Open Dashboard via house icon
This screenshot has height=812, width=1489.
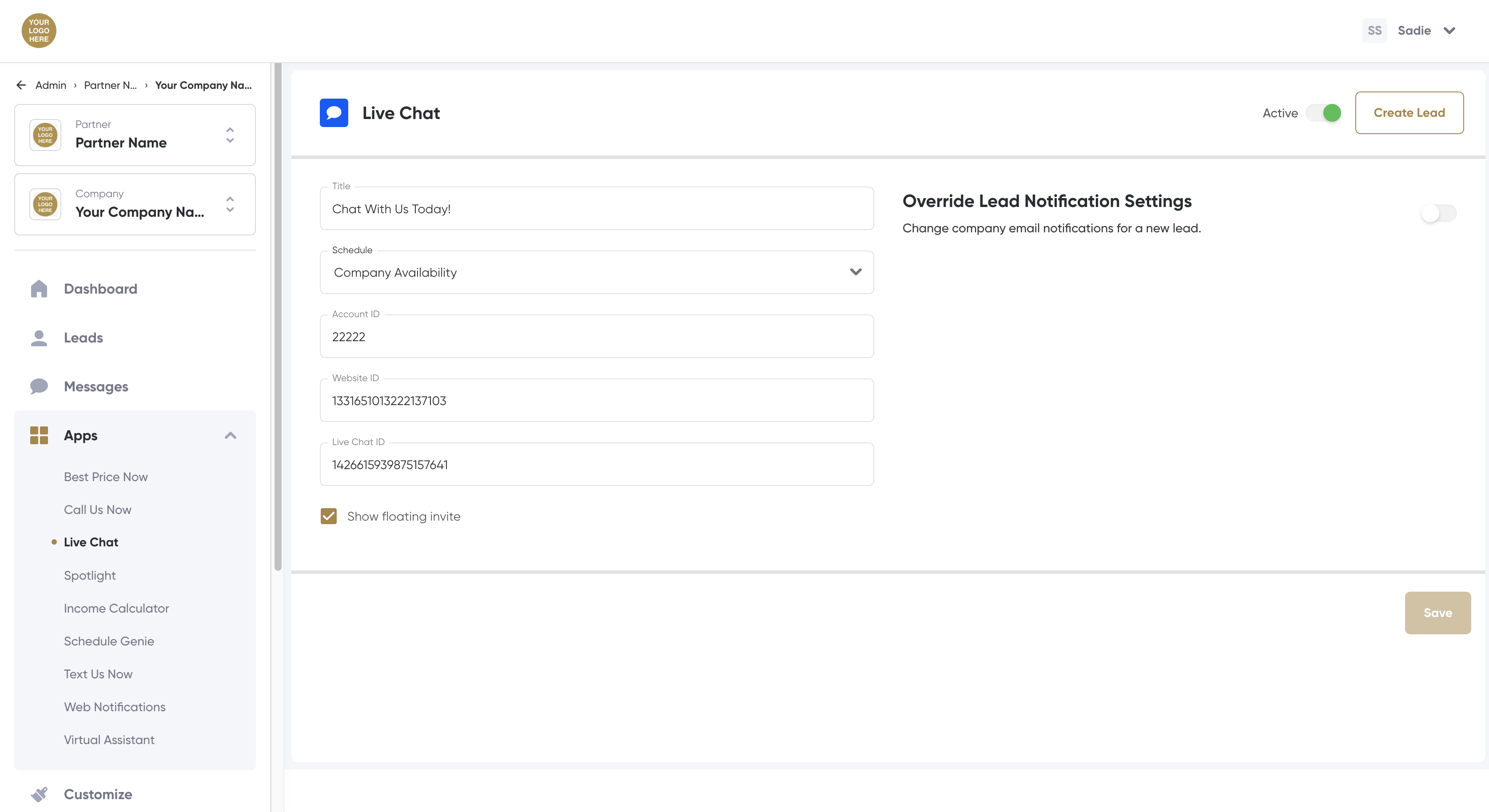point(39,288)
